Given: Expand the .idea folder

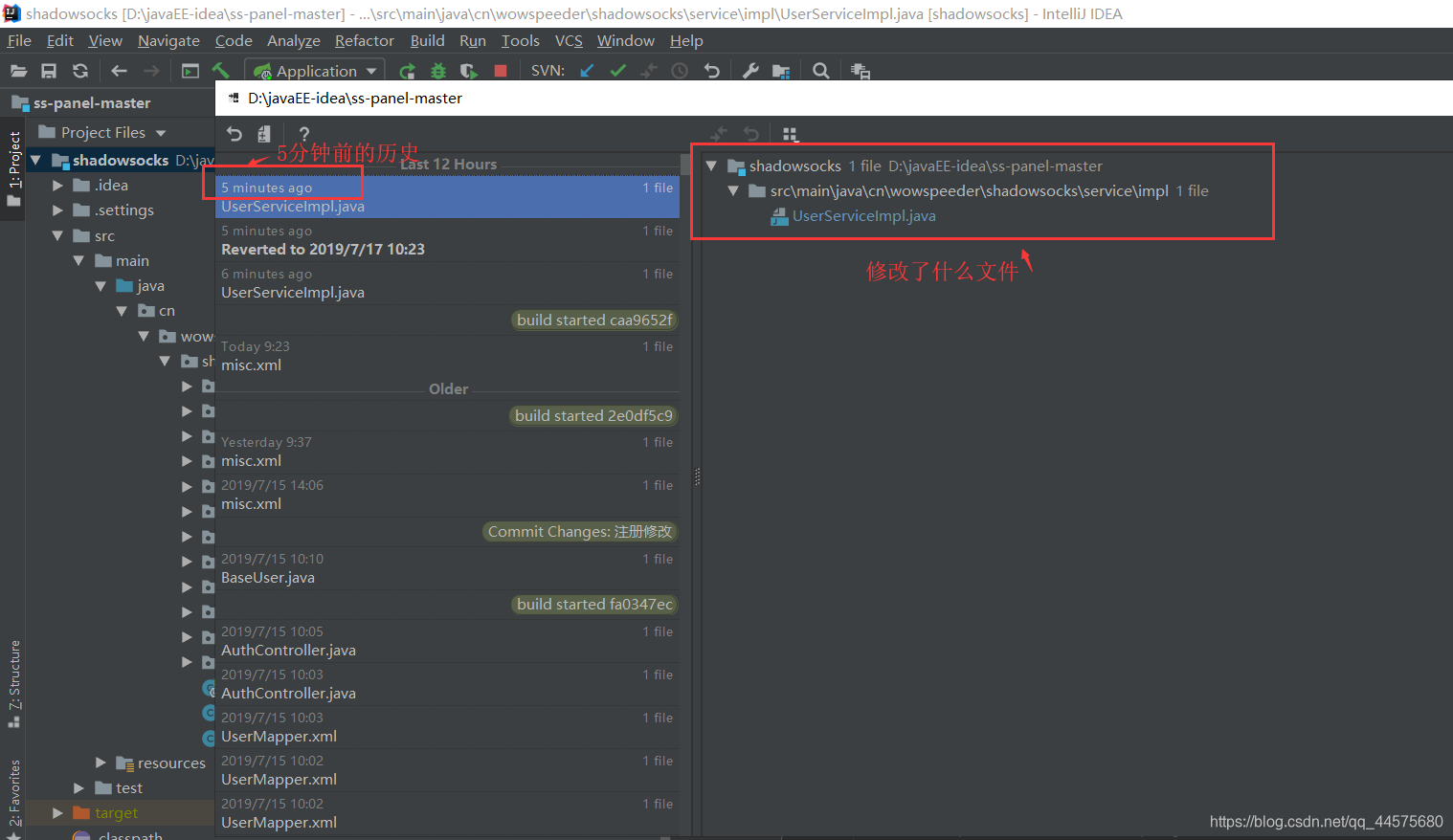Looking at the screenshot, I should (58, 186).
